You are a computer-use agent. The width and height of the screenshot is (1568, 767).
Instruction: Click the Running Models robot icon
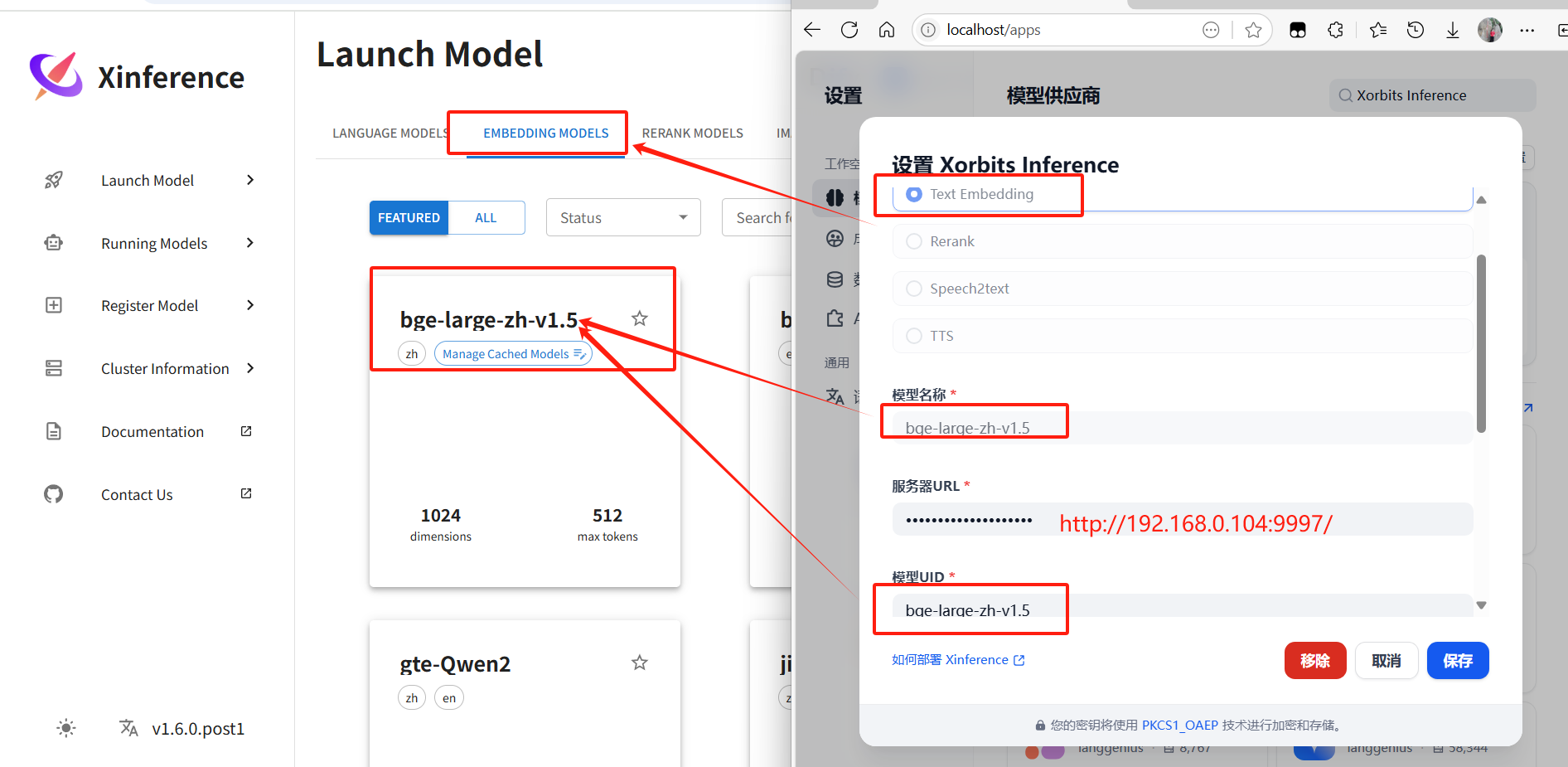pos(54,243)
